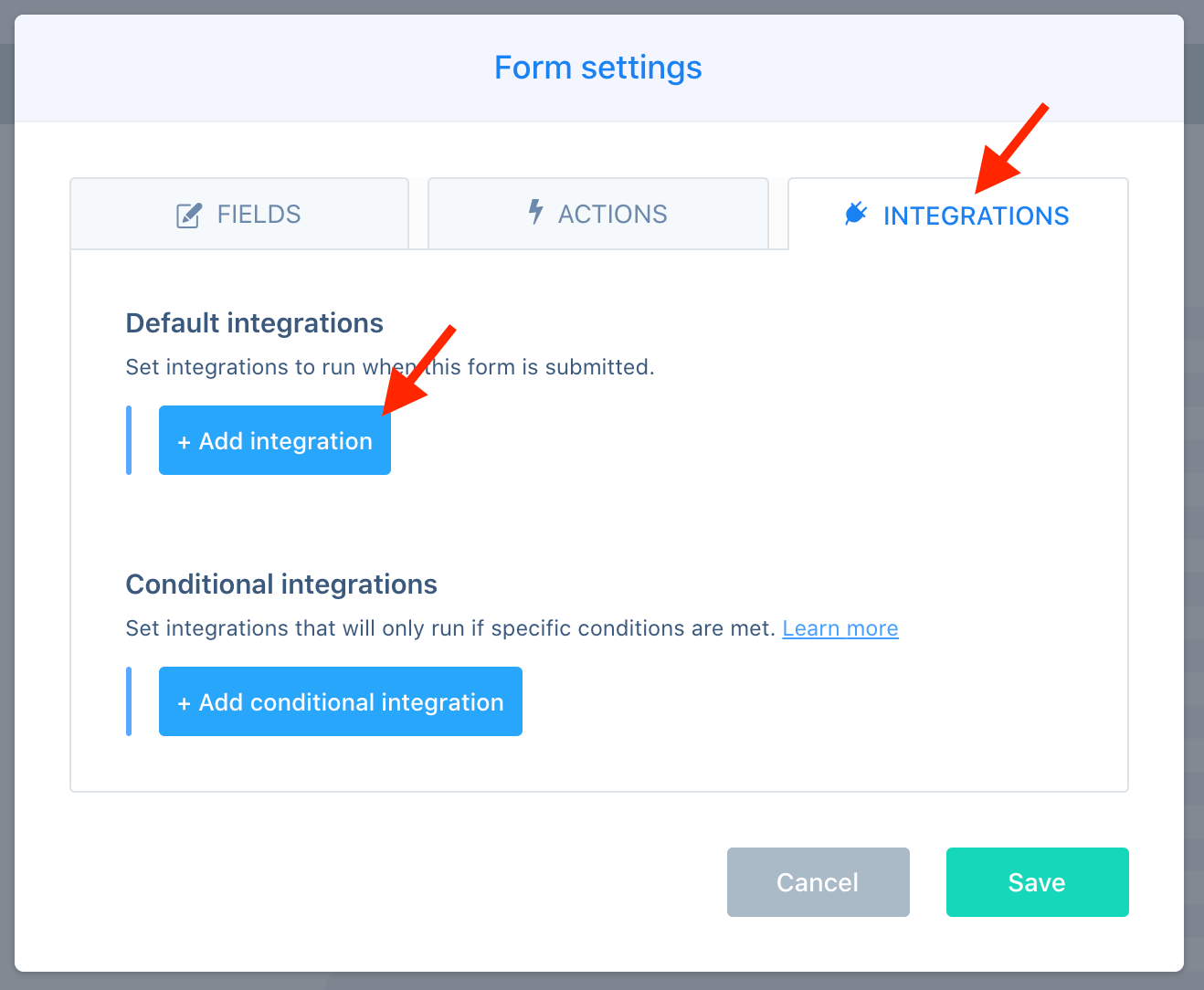Follow the Learn more link
Screen dimensions: 1204x990
tap(840, 628)
